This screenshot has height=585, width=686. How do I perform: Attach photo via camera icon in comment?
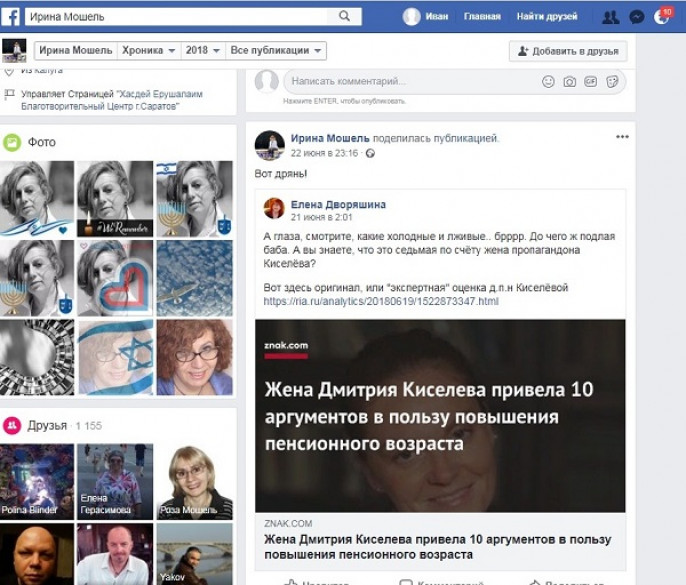[569, 81]
